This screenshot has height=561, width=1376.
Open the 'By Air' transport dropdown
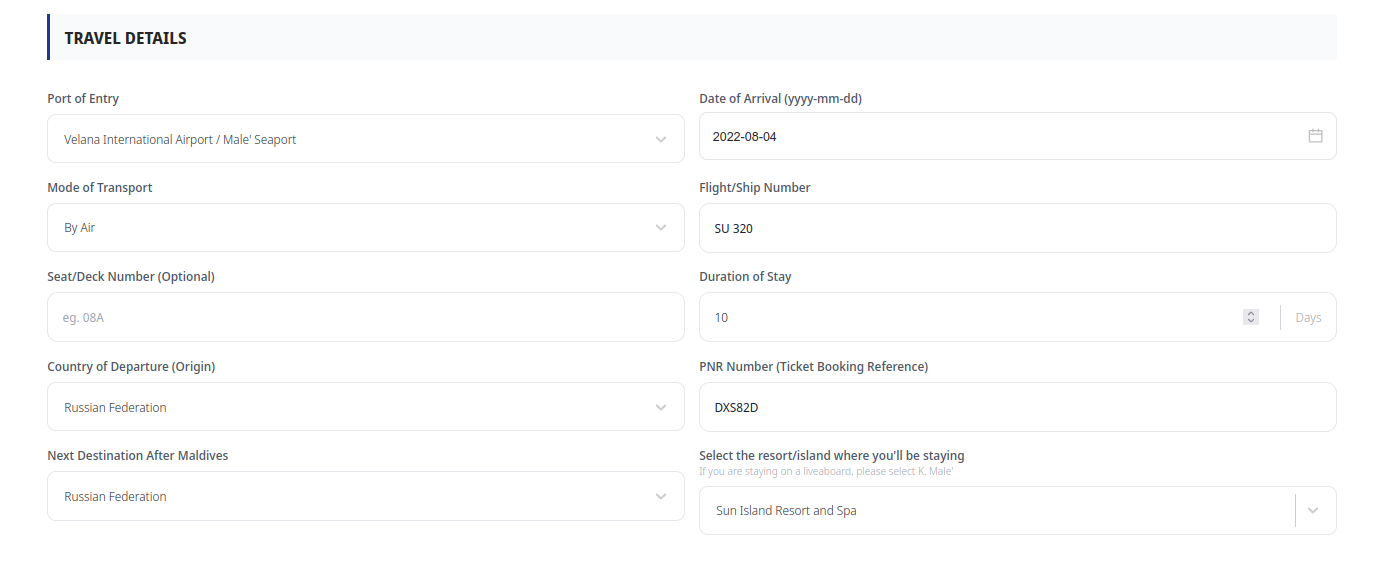tap(80, 228)
